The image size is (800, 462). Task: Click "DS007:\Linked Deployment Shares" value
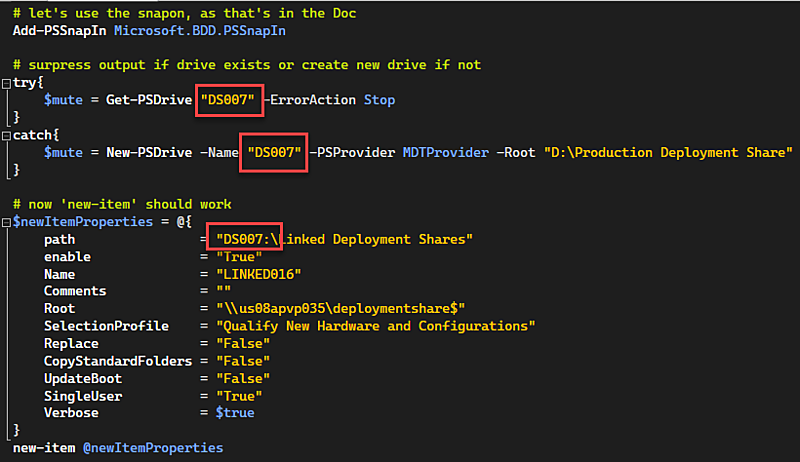pos(344,240)
